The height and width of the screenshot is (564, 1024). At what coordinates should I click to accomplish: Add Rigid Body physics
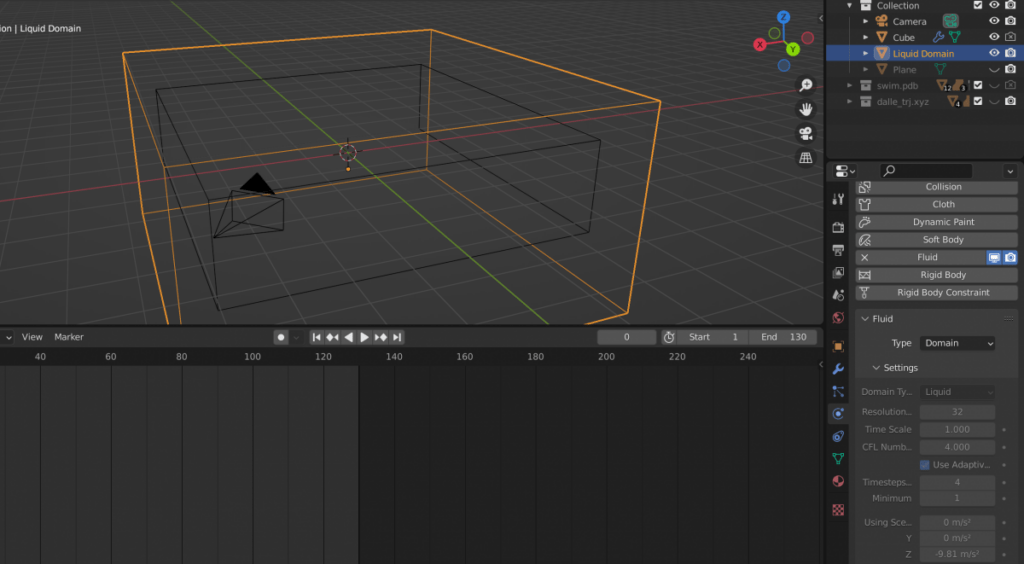coord(936,275)
